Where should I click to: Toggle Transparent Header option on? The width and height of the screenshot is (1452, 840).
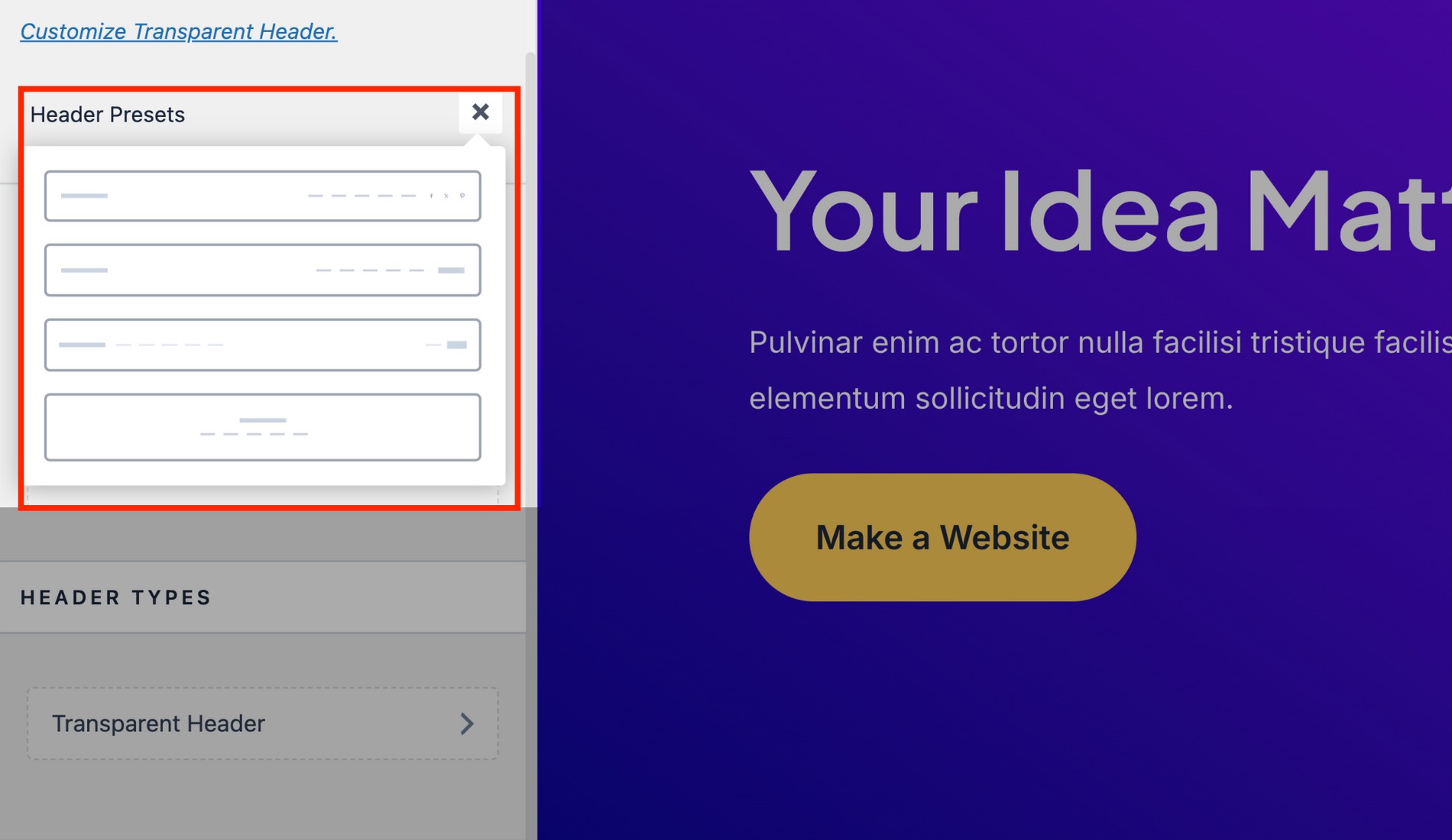[x=264, y=723]
